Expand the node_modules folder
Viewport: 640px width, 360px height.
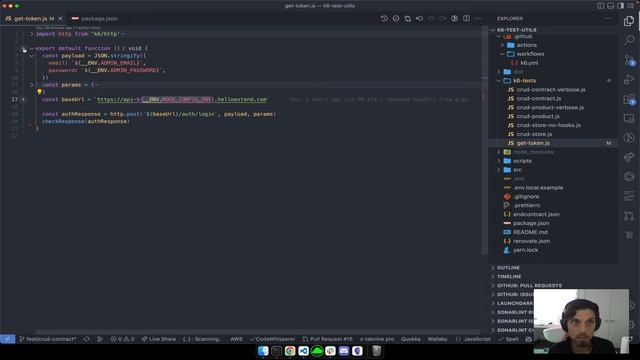pyautogui.click(x=499, y=152)
